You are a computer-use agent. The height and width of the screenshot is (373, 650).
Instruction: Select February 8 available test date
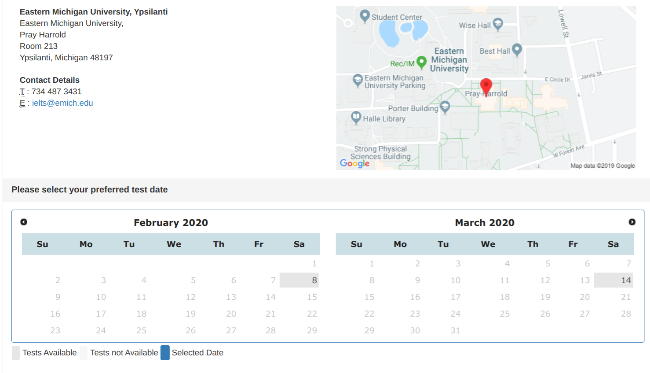(x=299, y=280)
